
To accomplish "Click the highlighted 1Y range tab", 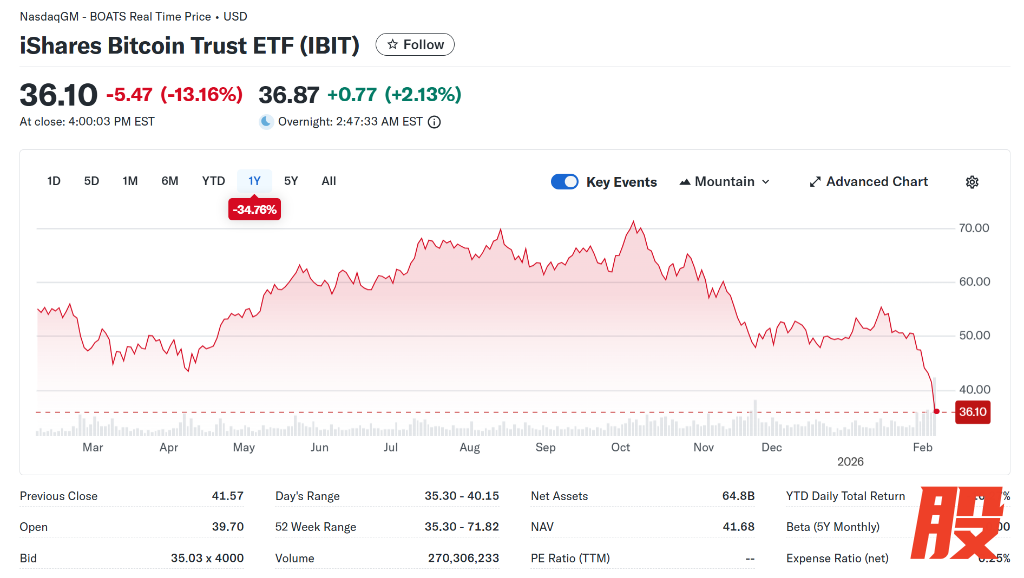I will [254, 181].
